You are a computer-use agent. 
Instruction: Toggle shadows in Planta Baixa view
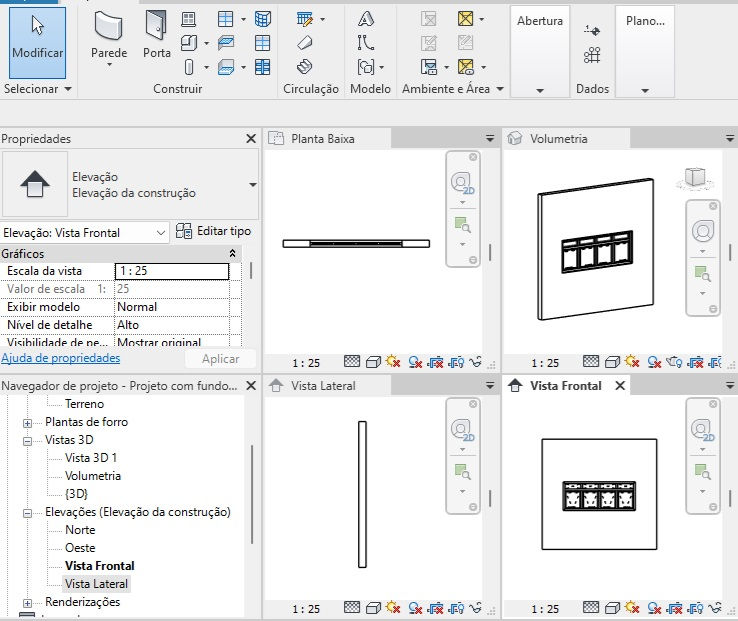coord(415,362)
